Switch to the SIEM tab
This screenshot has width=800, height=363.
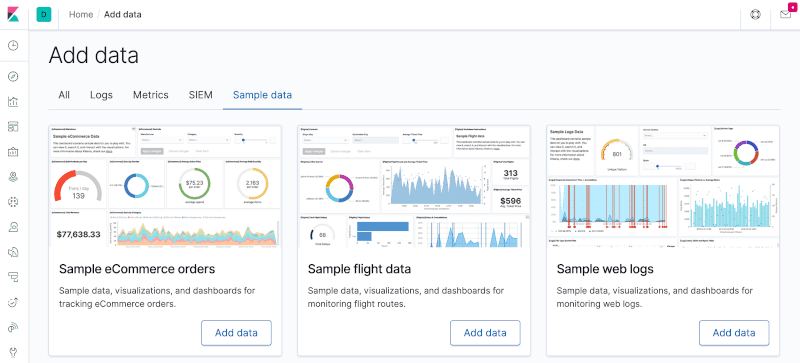pyautogui.click(x=201, y=95)
